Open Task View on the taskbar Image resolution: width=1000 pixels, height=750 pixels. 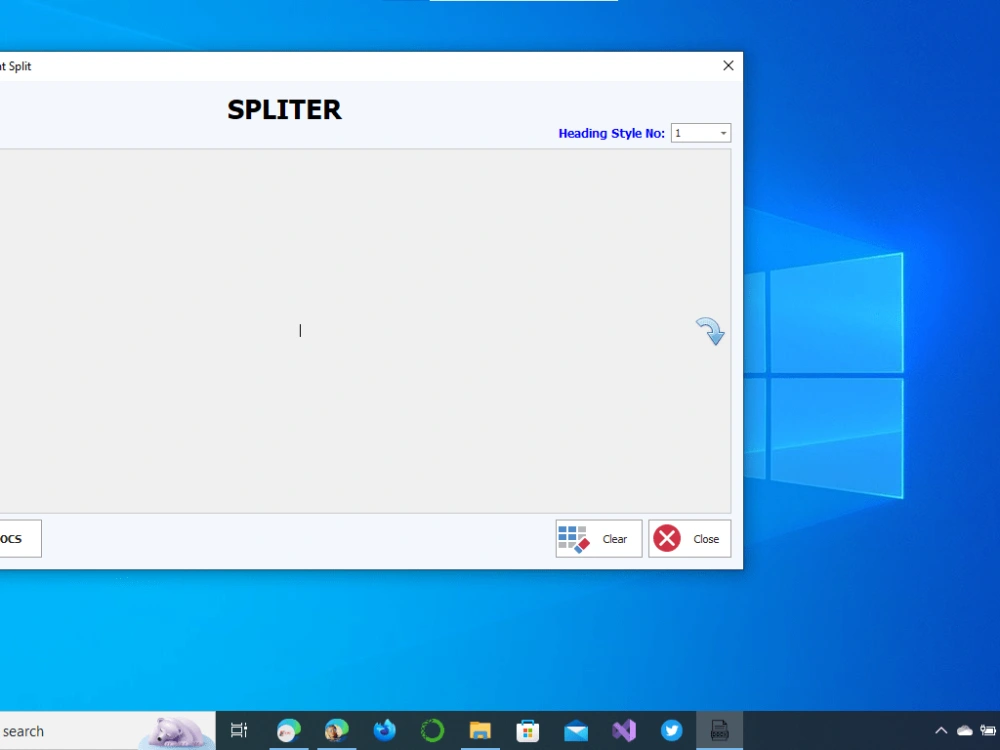(x=238, y=730)
